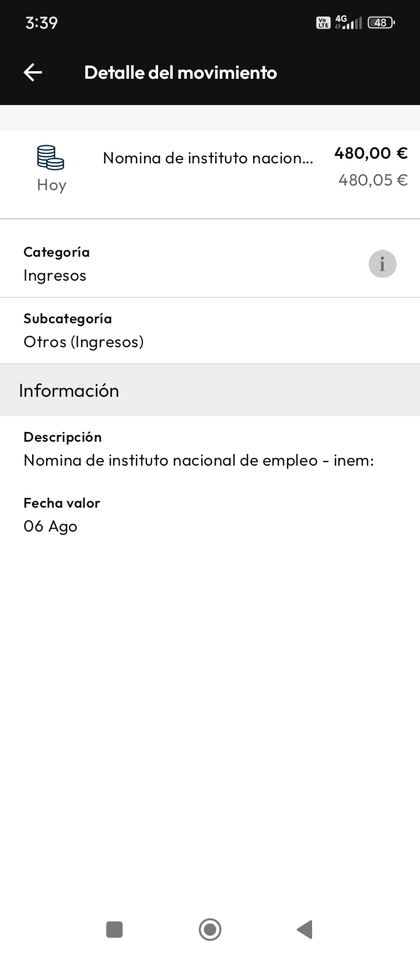The height and width of the screenshot is (957, 420).
Task: Tap the 4G signal strength icon
Action: [x=349, y=23]
